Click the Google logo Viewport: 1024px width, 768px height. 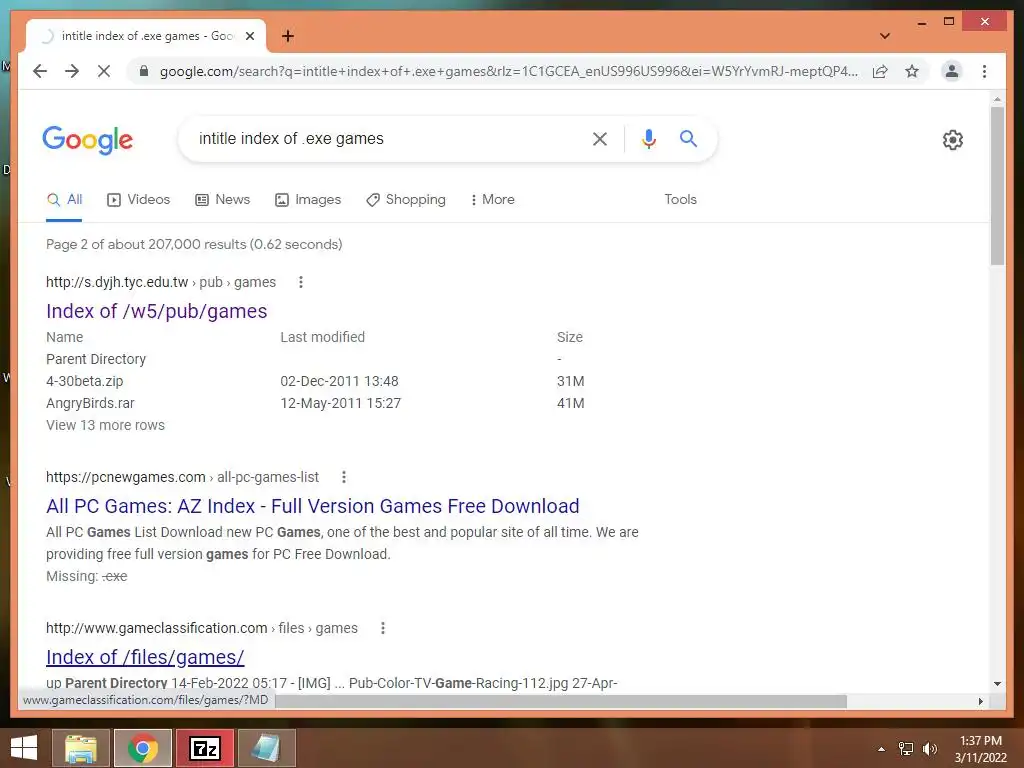point(88,140)
